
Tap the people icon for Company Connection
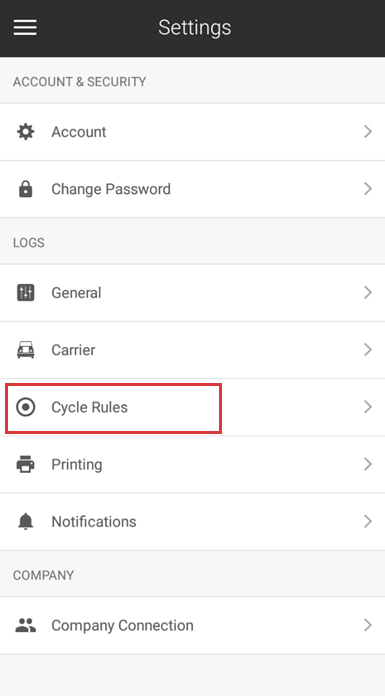tap(25, 625)
